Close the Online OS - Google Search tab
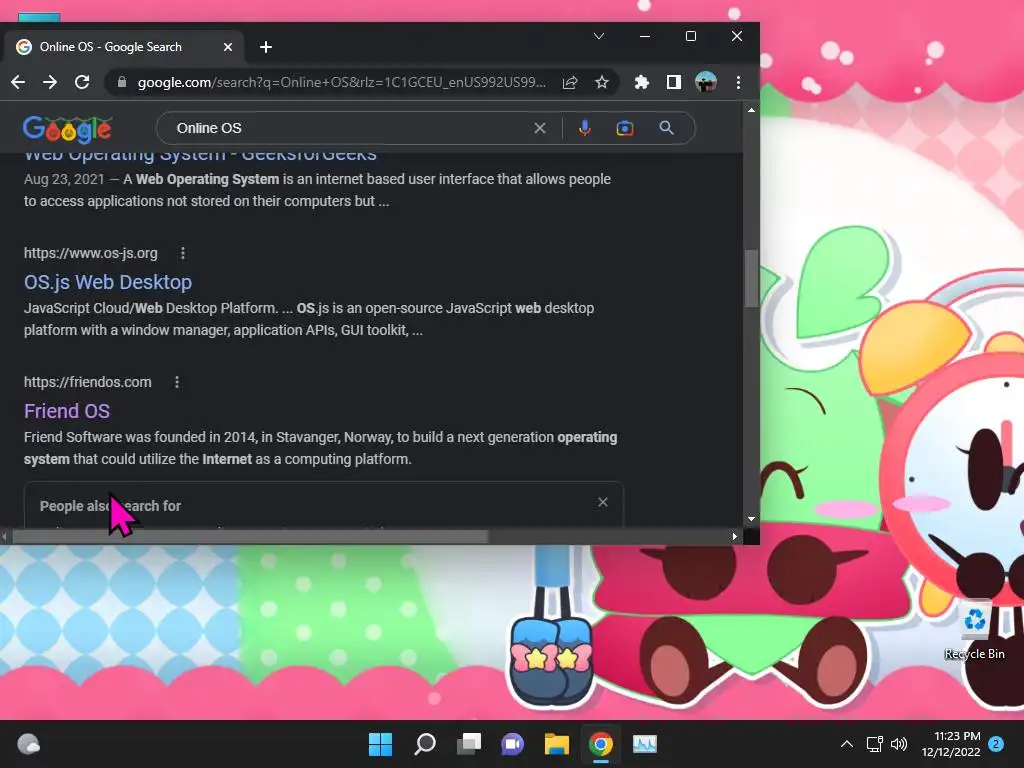 [228, 47]
